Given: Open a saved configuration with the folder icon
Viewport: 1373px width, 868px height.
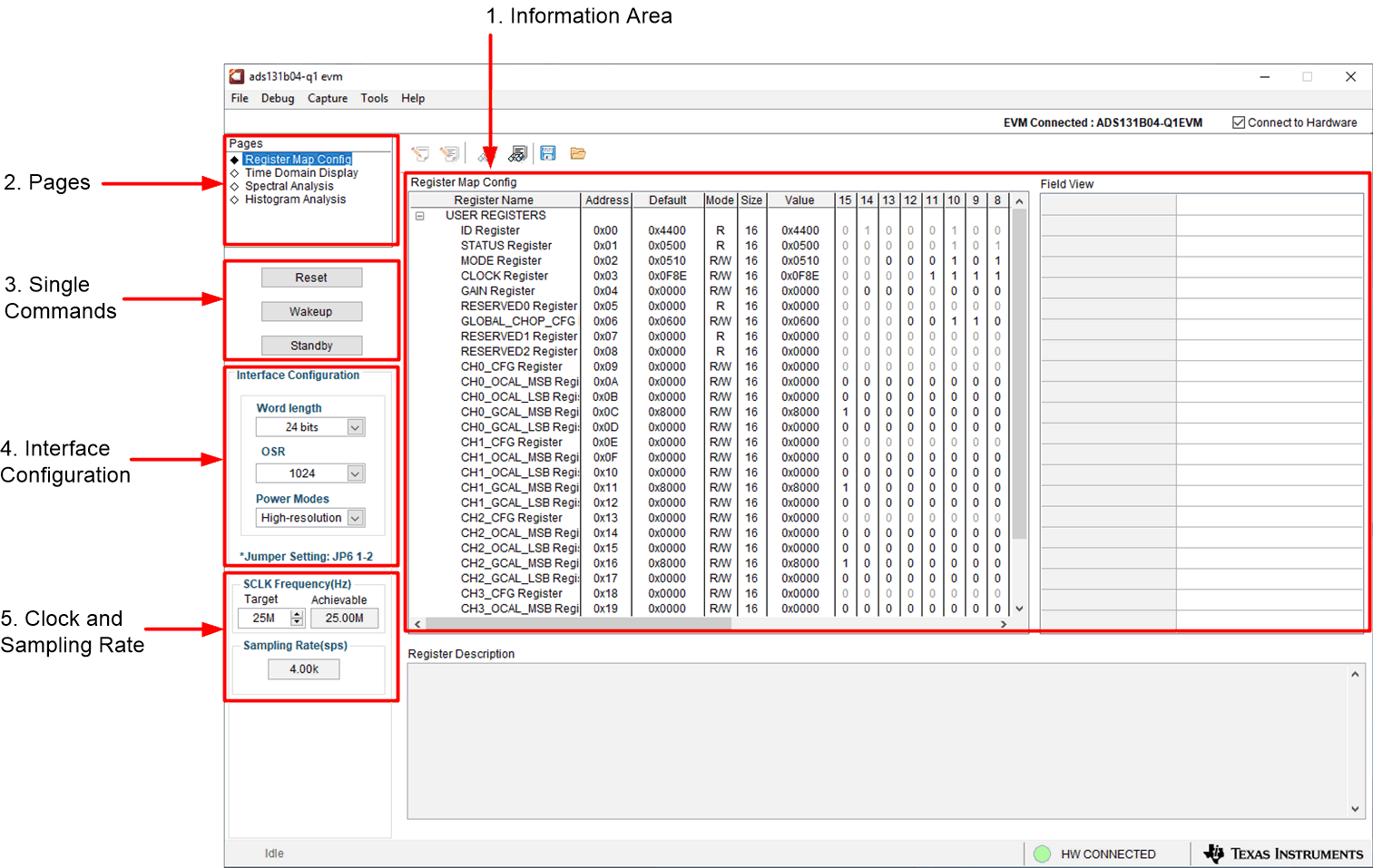Looking at the screenshot, I should click(578, 153).
